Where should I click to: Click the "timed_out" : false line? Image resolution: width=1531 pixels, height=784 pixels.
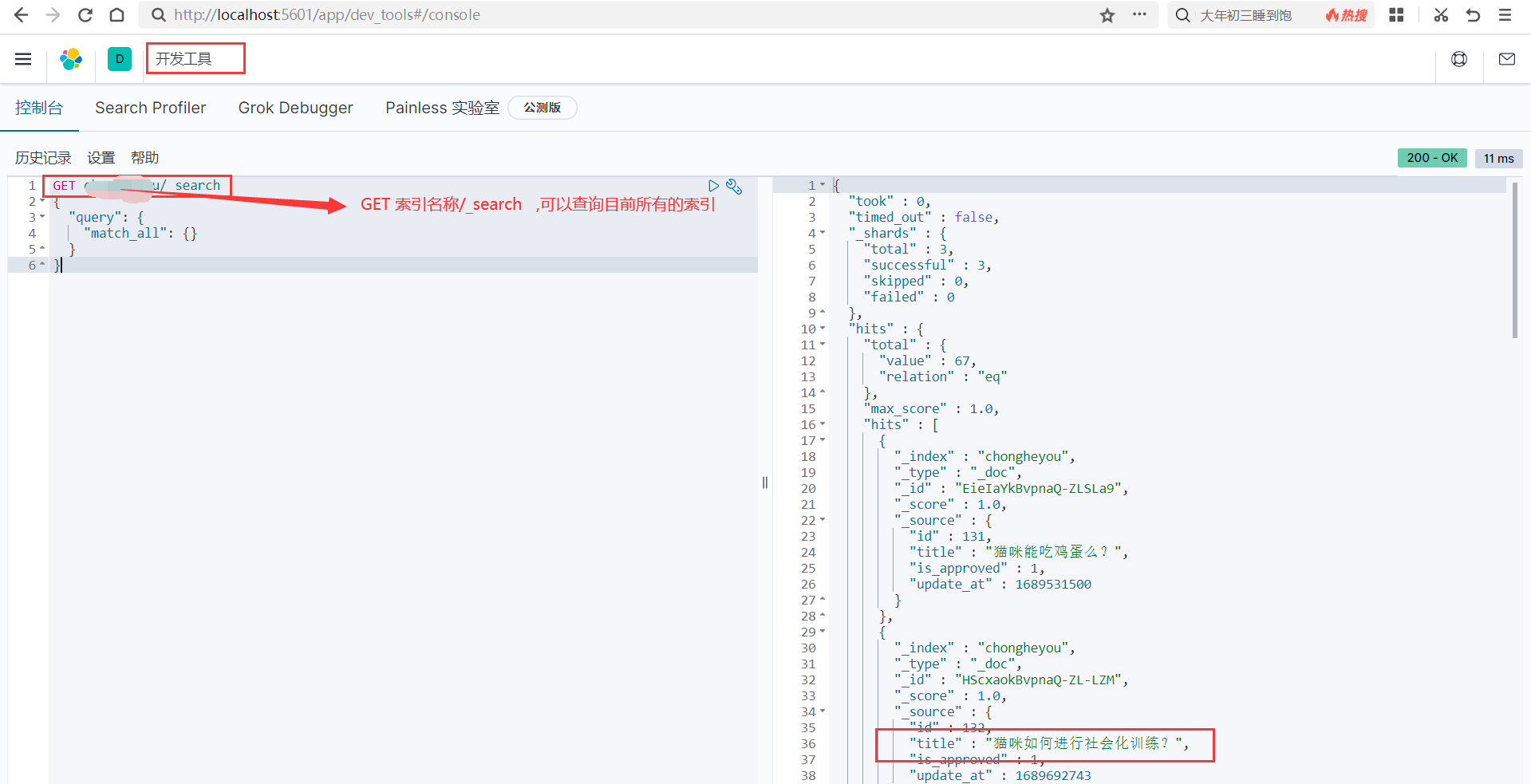(x=923, y=217)
